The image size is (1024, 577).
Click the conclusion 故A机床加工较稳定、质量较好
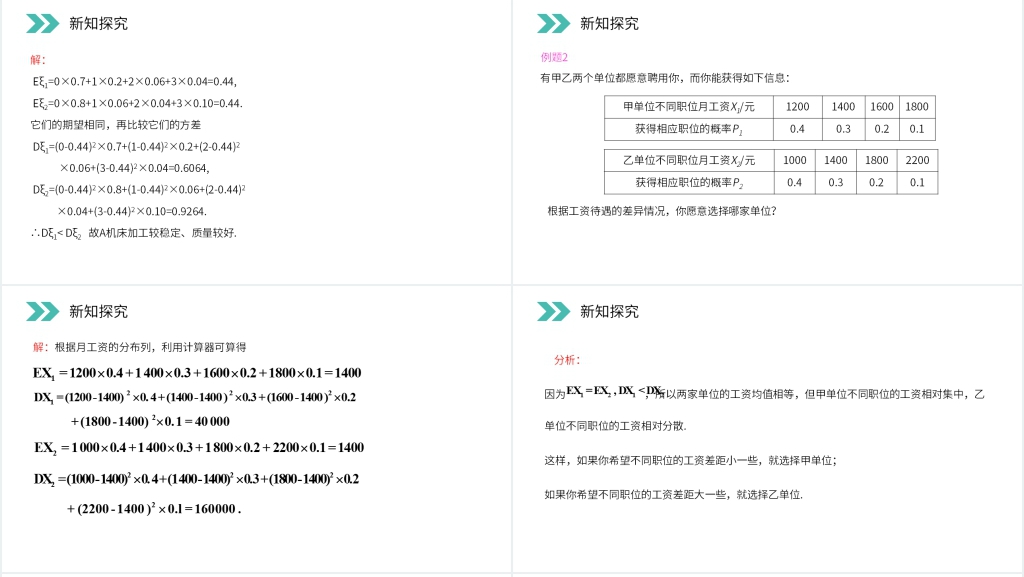coord(163,233)
